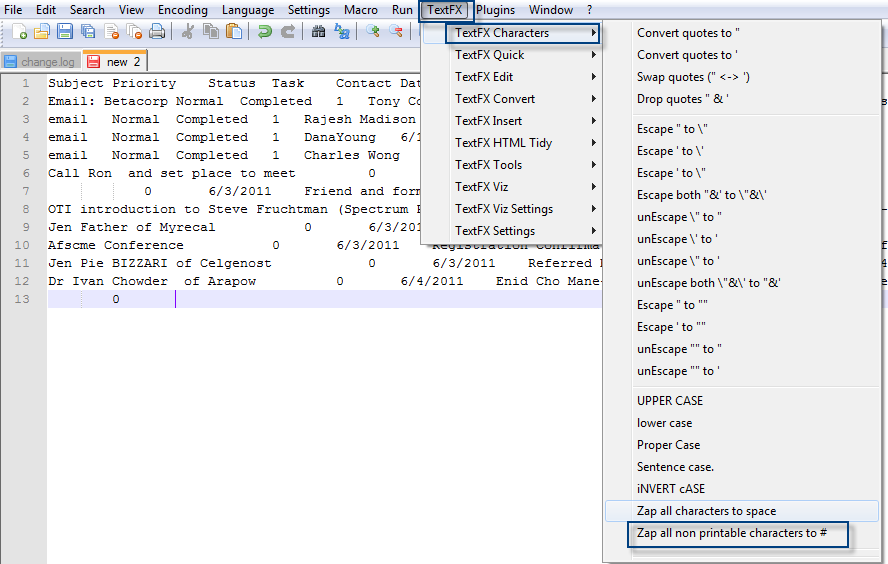Click the Undo arrow icon
The height and width of the screenshot is (564, 888).
[265, 32]
